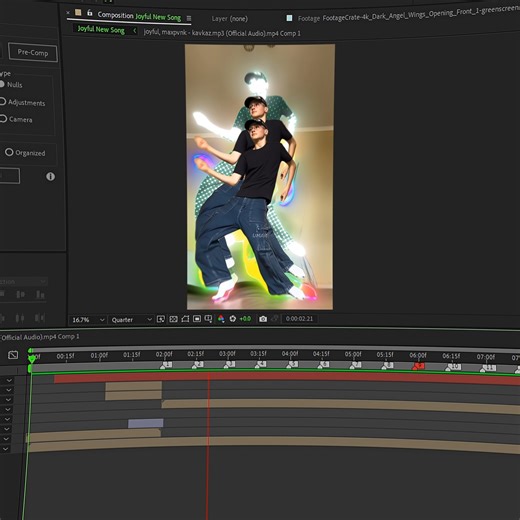Screen dimensions: 520x520
Task: Click the composition marker at 05:00f
Action: pyautogui.click(x=355, y=365)
